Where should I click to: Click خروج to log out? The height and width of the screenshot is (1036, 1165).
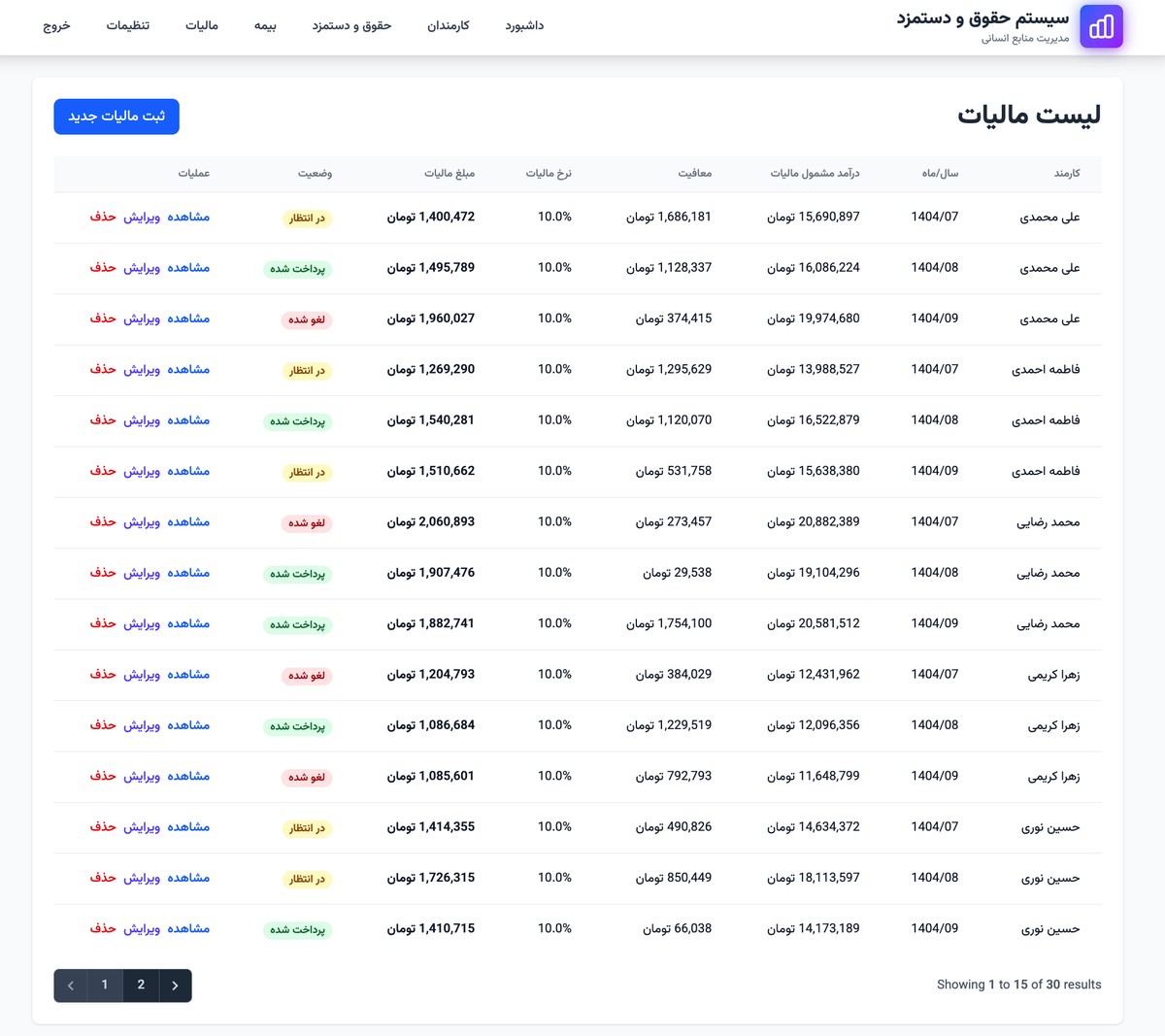(57, 26)
